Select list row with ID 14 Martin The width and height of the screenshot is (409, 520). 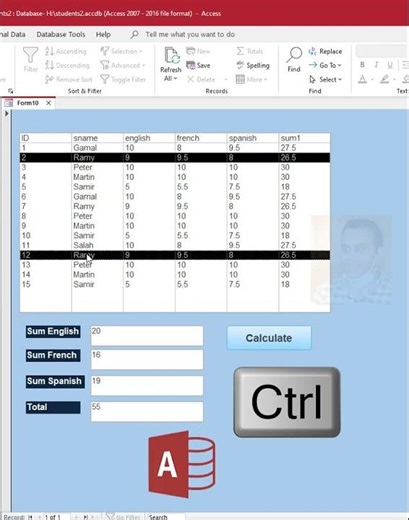click(x=175, y=275)
